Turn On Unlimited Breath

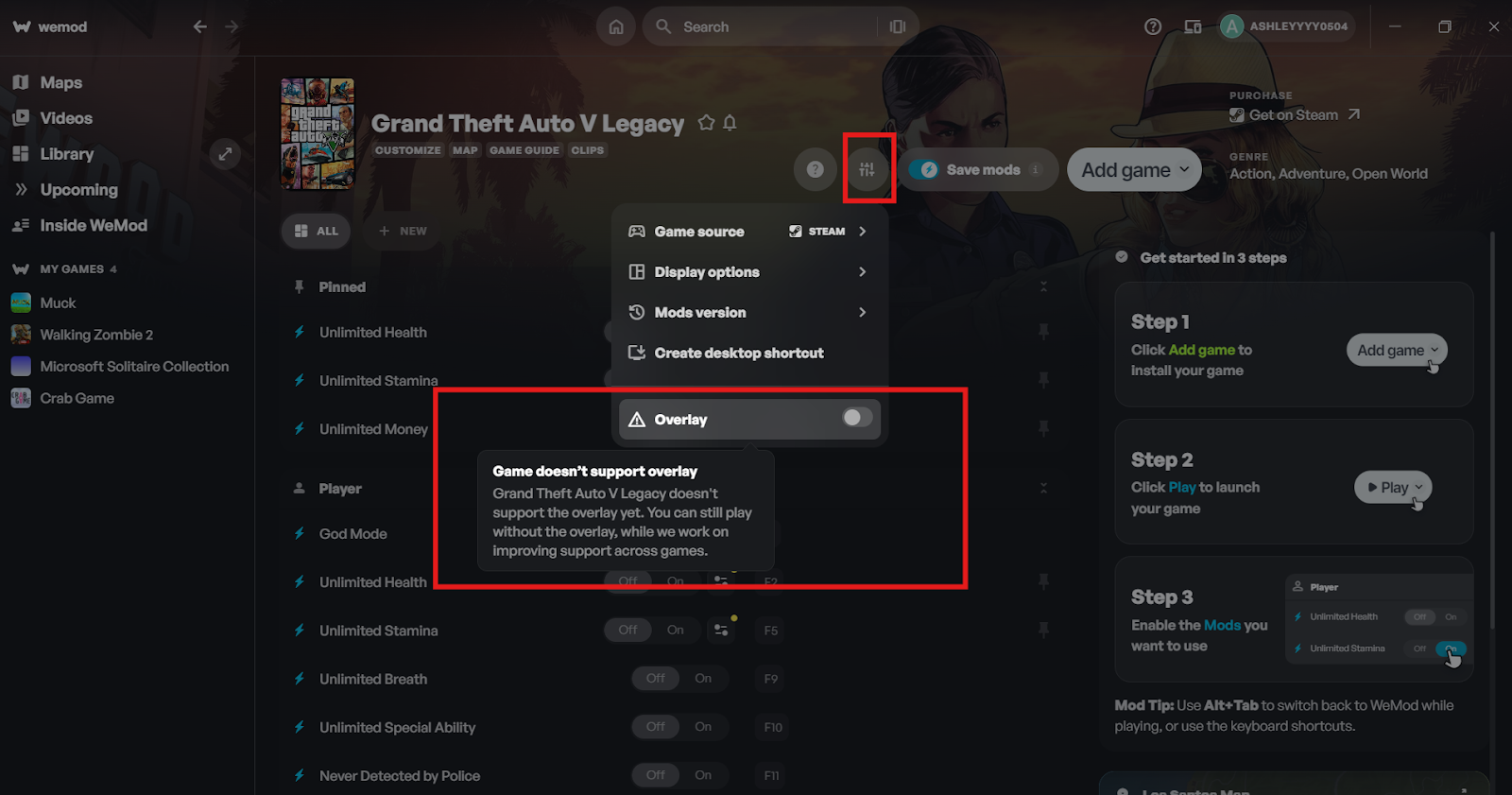[703, 678]
